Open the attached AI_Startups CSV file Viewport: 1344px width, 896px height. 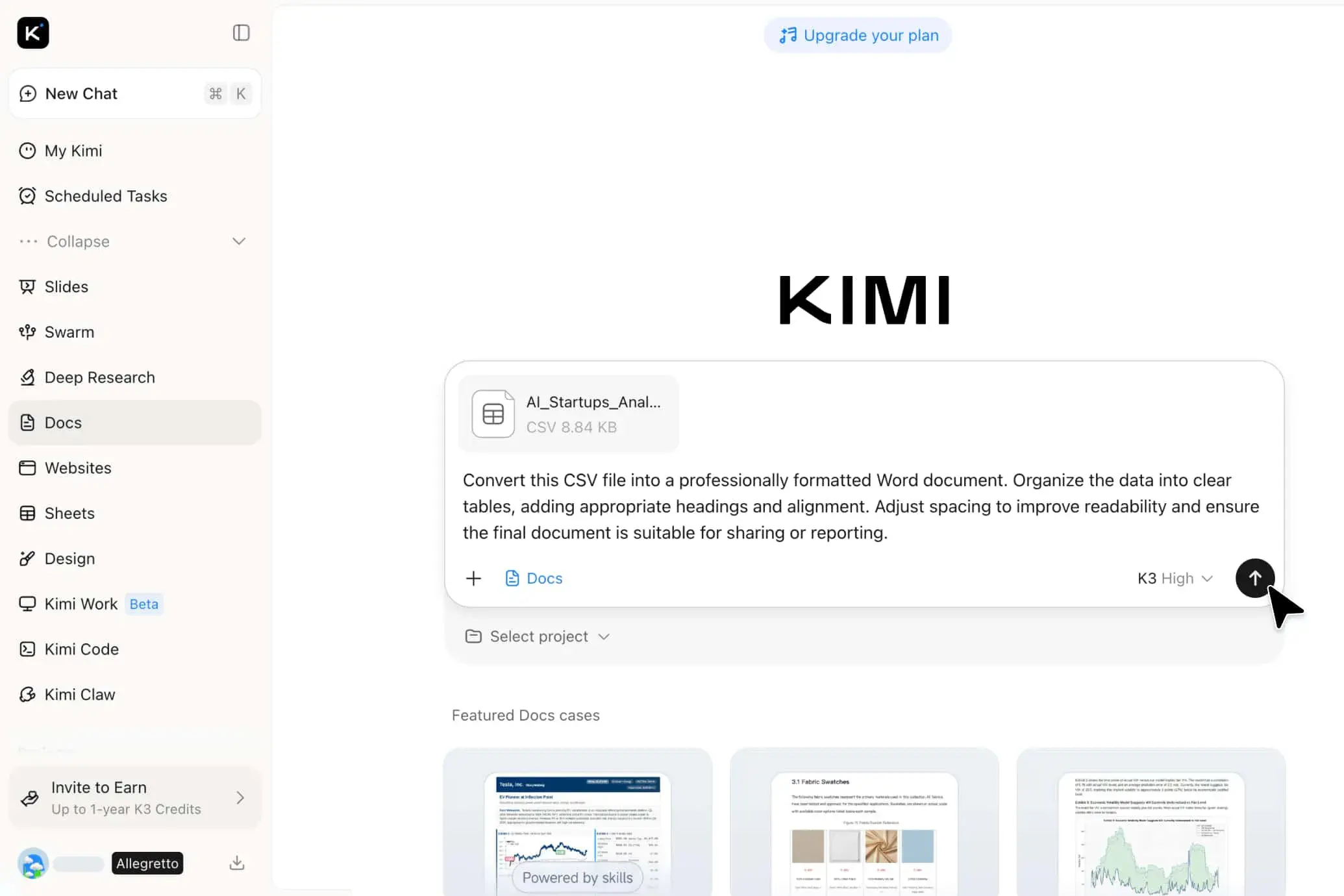click(x=569, y=414)
